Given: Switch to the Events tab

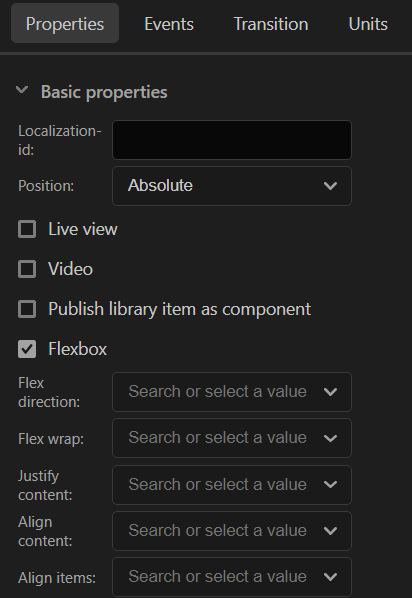Looking at the screenshot, I should pos(169,24).
